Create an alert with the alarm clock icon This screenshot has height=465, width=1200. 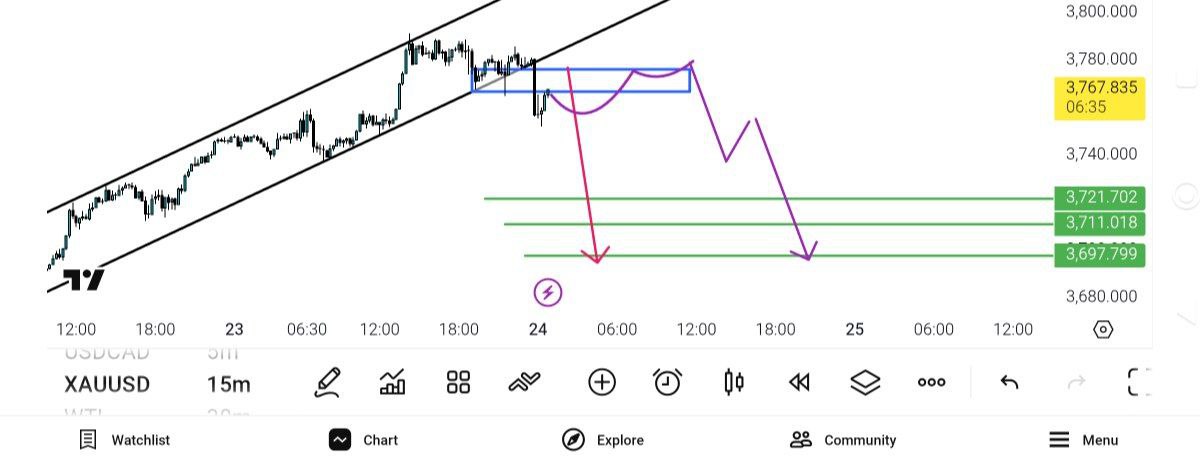(x=667, y=382)
